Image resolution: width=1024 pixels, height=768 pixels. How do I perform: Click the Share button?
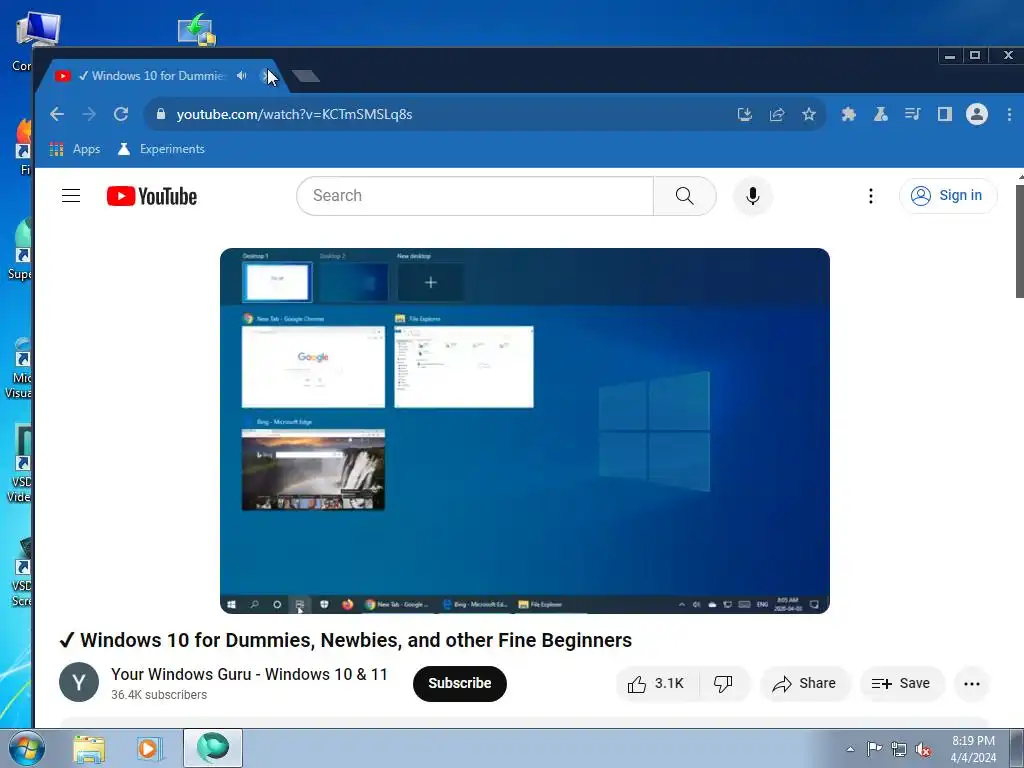(805, 683)
